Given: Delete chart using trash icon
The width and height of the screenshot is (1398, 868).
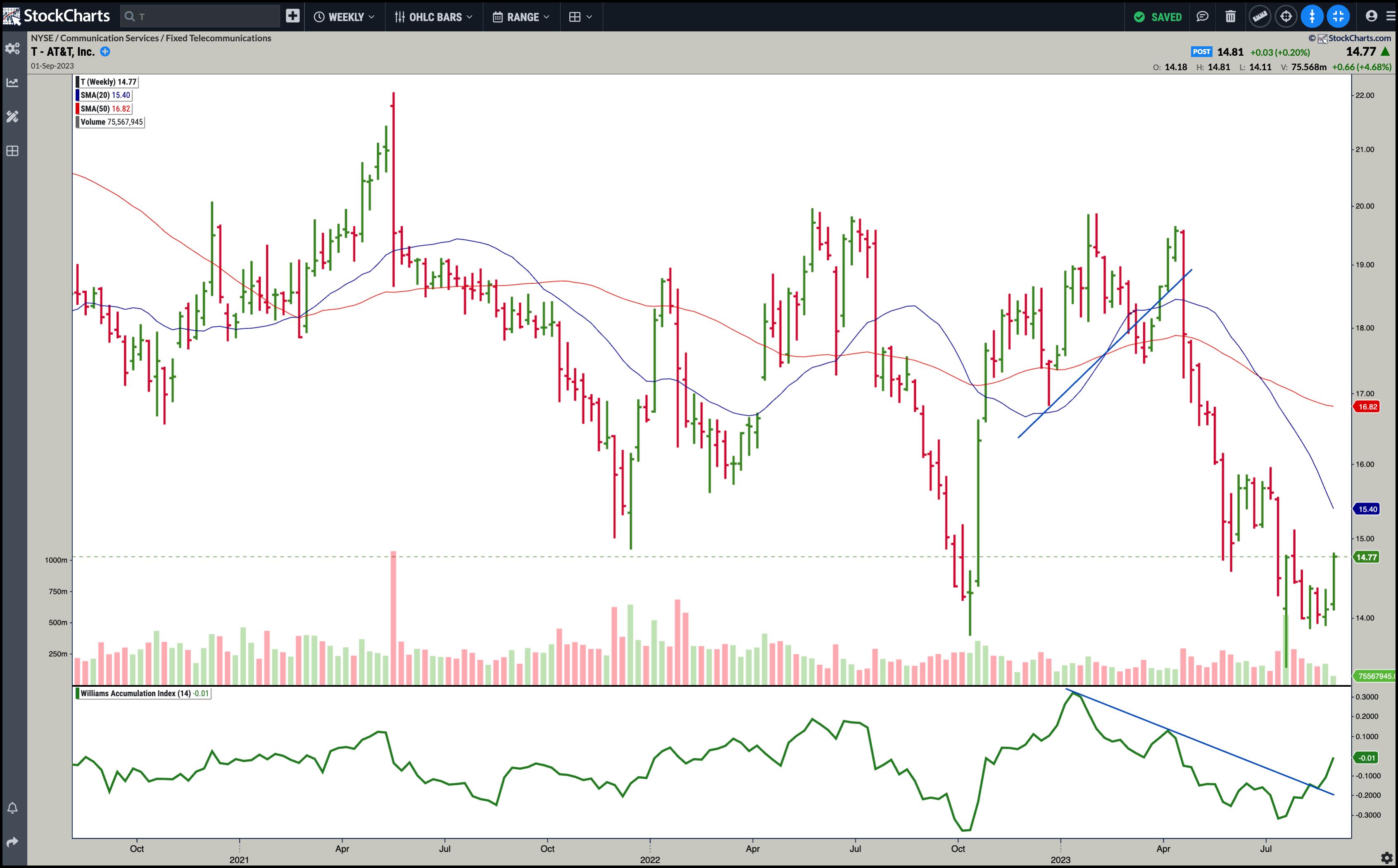Looking at the screenshot, I should 1230,17.
